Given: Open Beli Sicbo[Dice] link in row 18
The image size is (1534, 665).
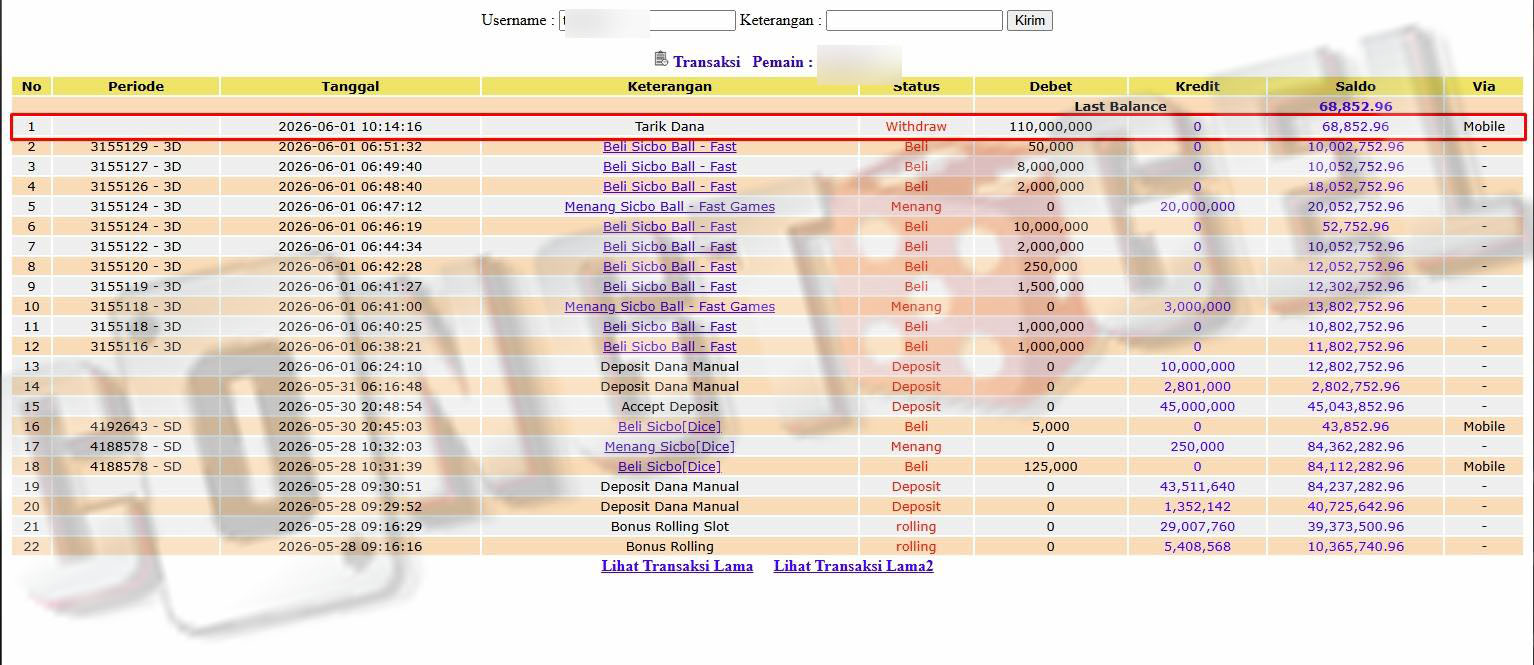Looking at the screenshot, I should pyautogui.click(x=669, y=466).
